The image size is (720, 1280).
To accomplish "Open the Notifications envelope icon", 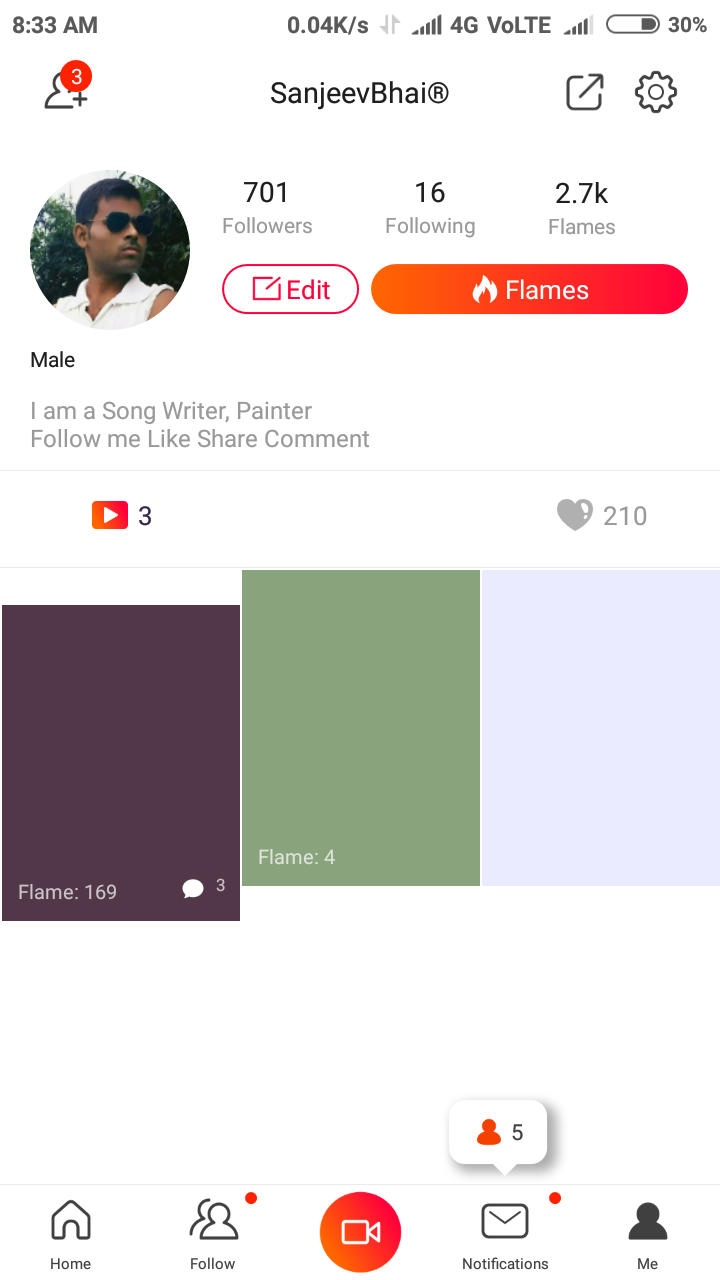I will pyautogui.click(x=504, y=1220).
